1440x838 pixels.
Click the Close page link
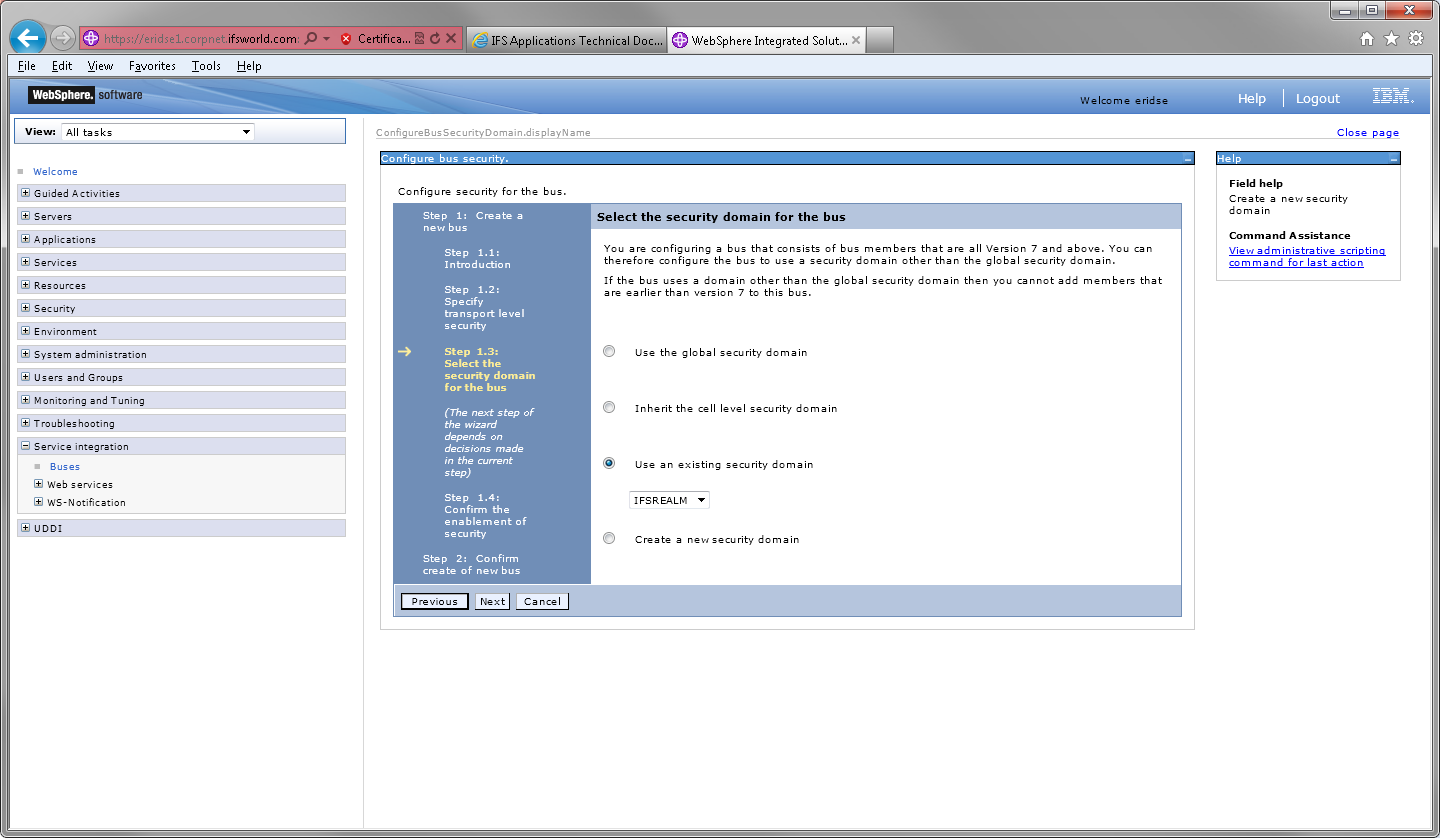1368,133
